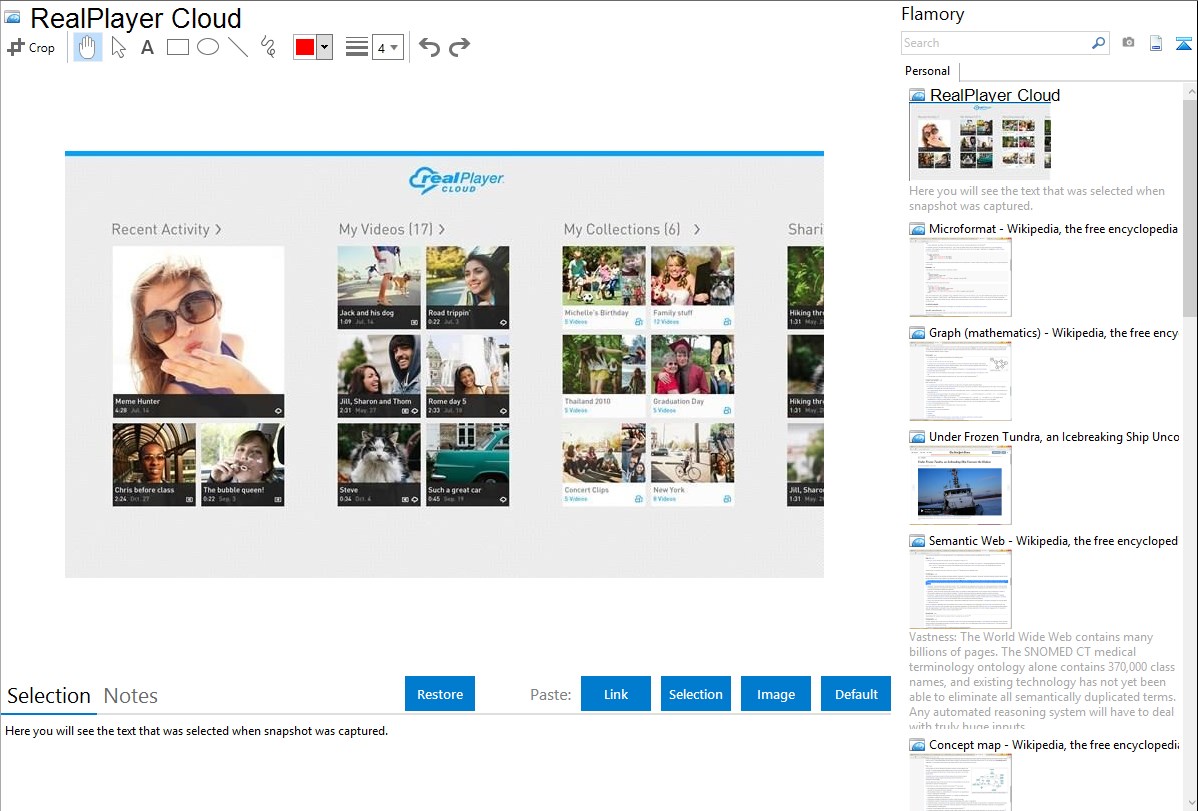
Task: Open the Graduation Day collection
Action: tap(692, 376)
